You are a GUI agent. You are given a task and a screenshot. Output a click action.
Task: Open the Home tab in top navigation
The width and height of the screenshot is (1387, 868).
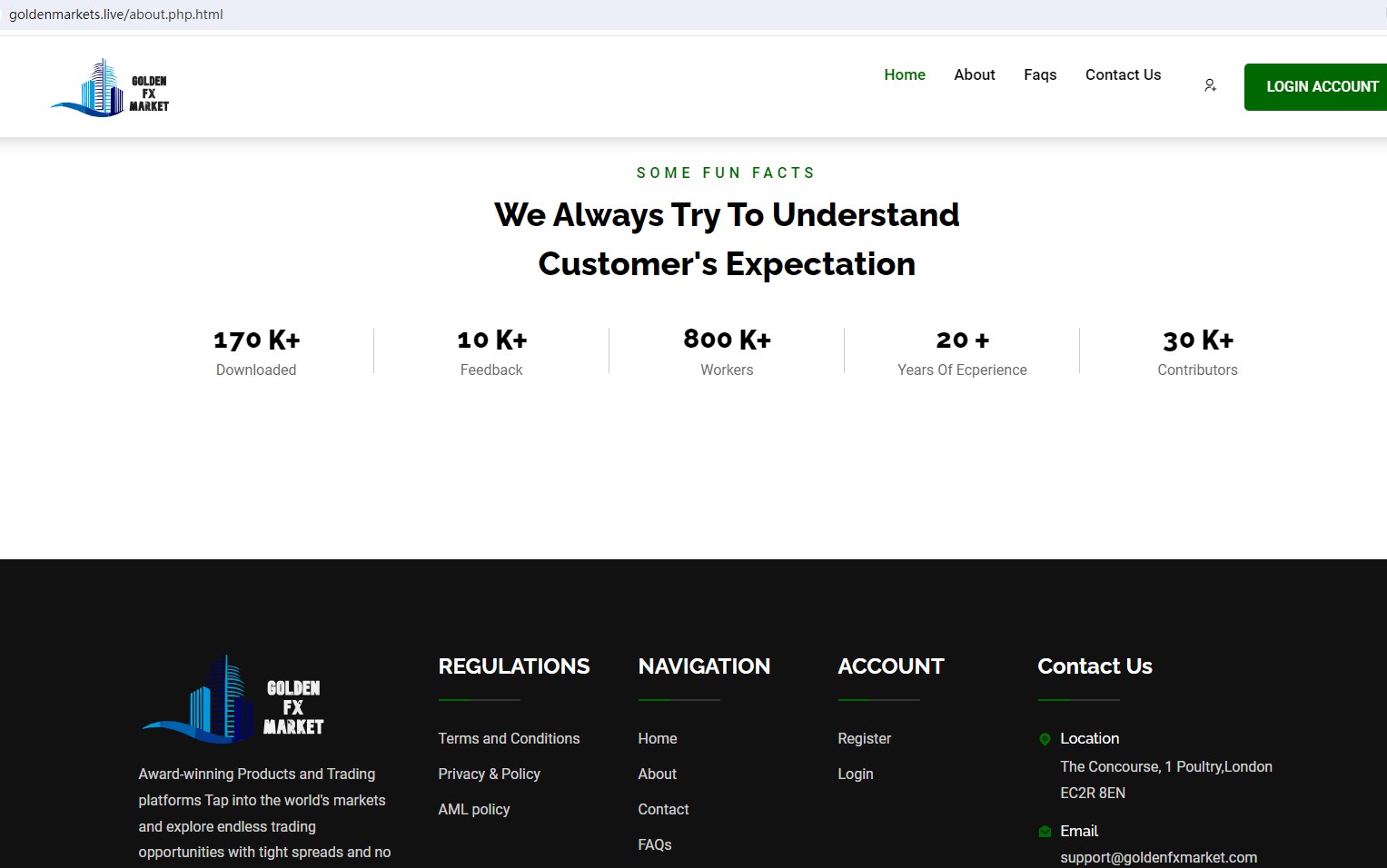905,74
